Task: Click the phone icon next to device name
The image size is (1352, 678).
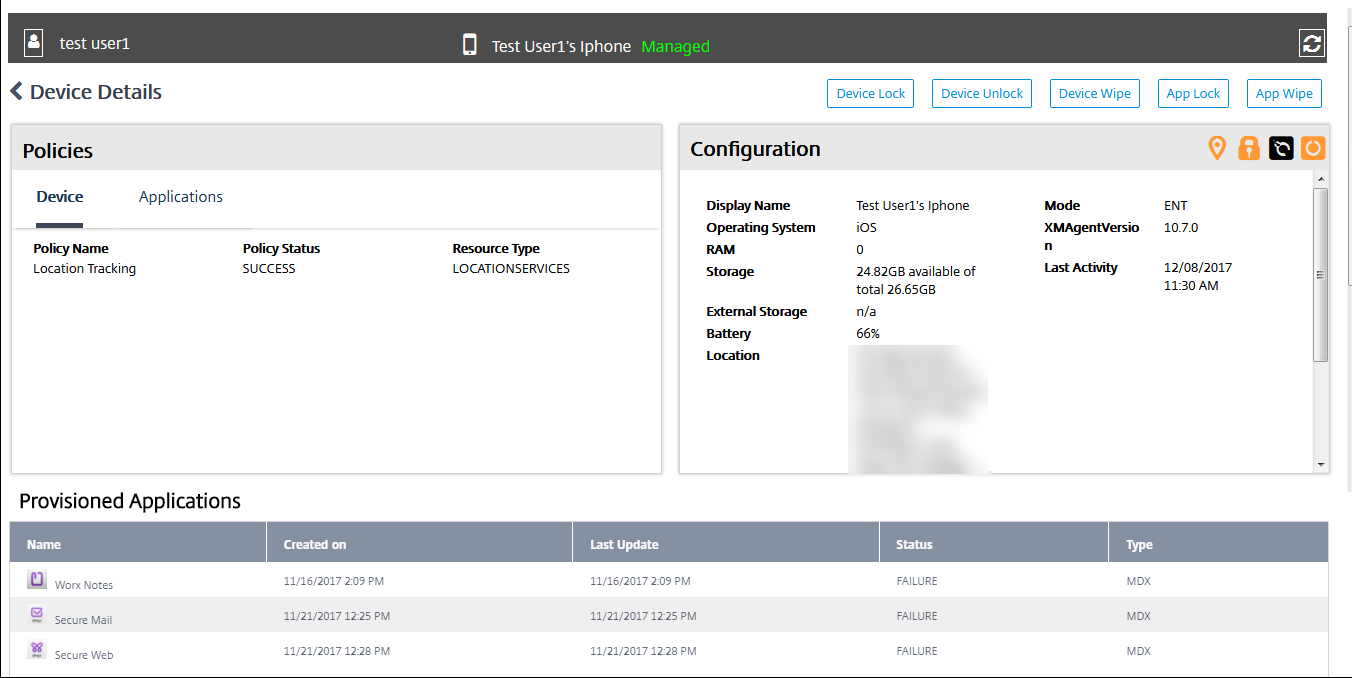Action: pyautogui.click(x=470, y=45)
